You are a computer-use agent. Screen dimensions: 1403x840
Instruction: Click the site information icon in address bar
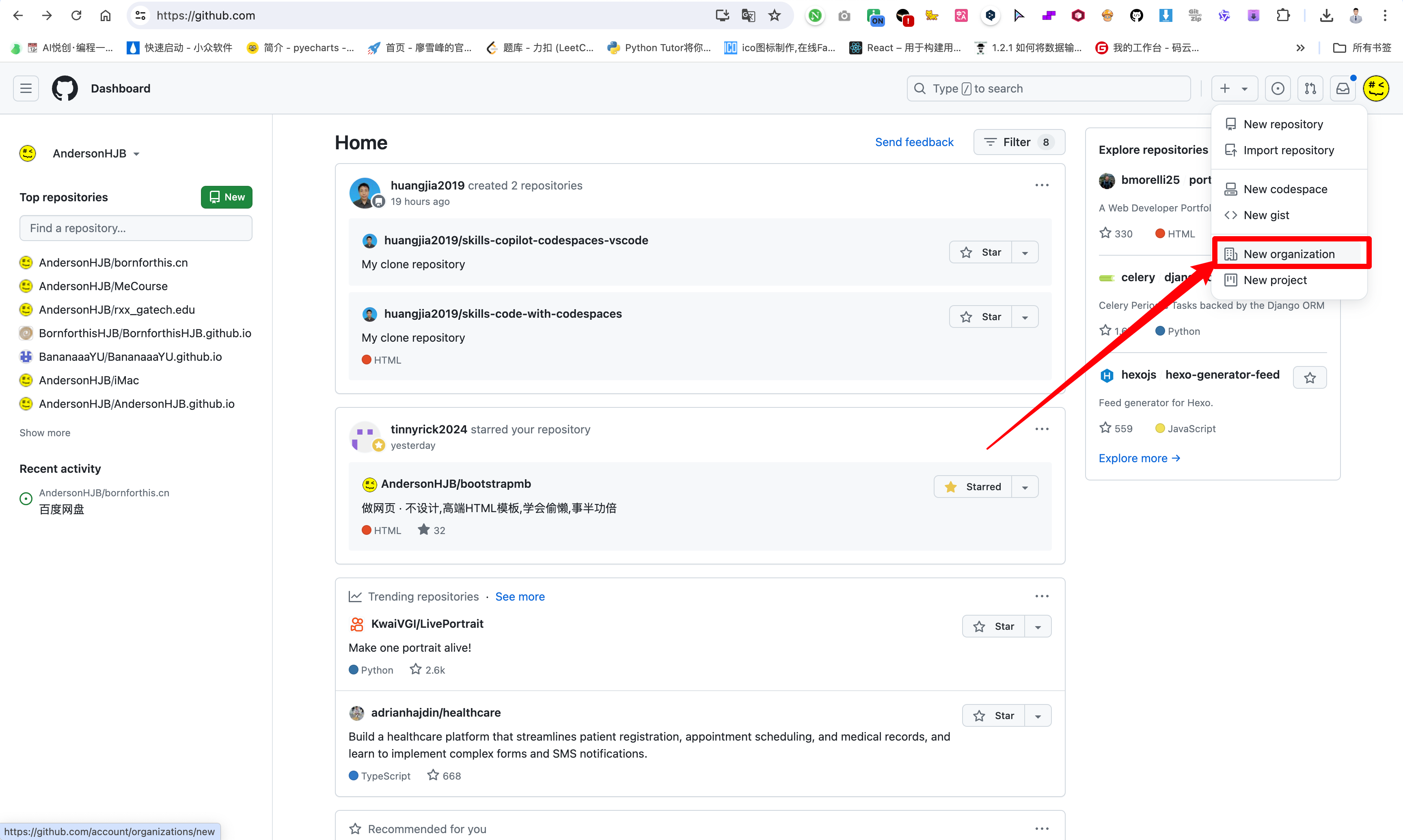141,15
